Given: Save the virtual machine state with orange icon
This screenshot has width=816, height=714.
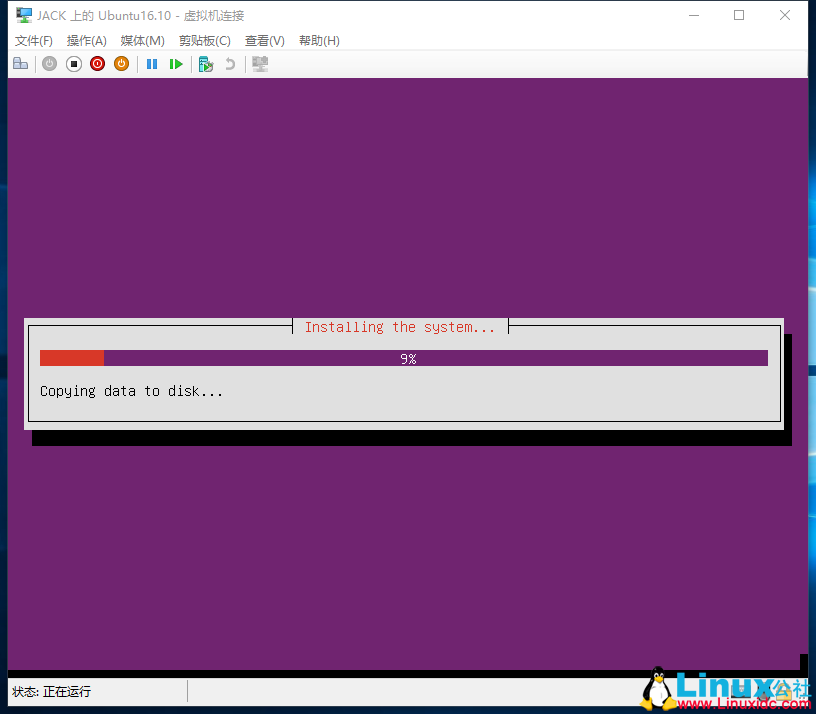Looking at the screenshot, I should [x=121, y=63].
